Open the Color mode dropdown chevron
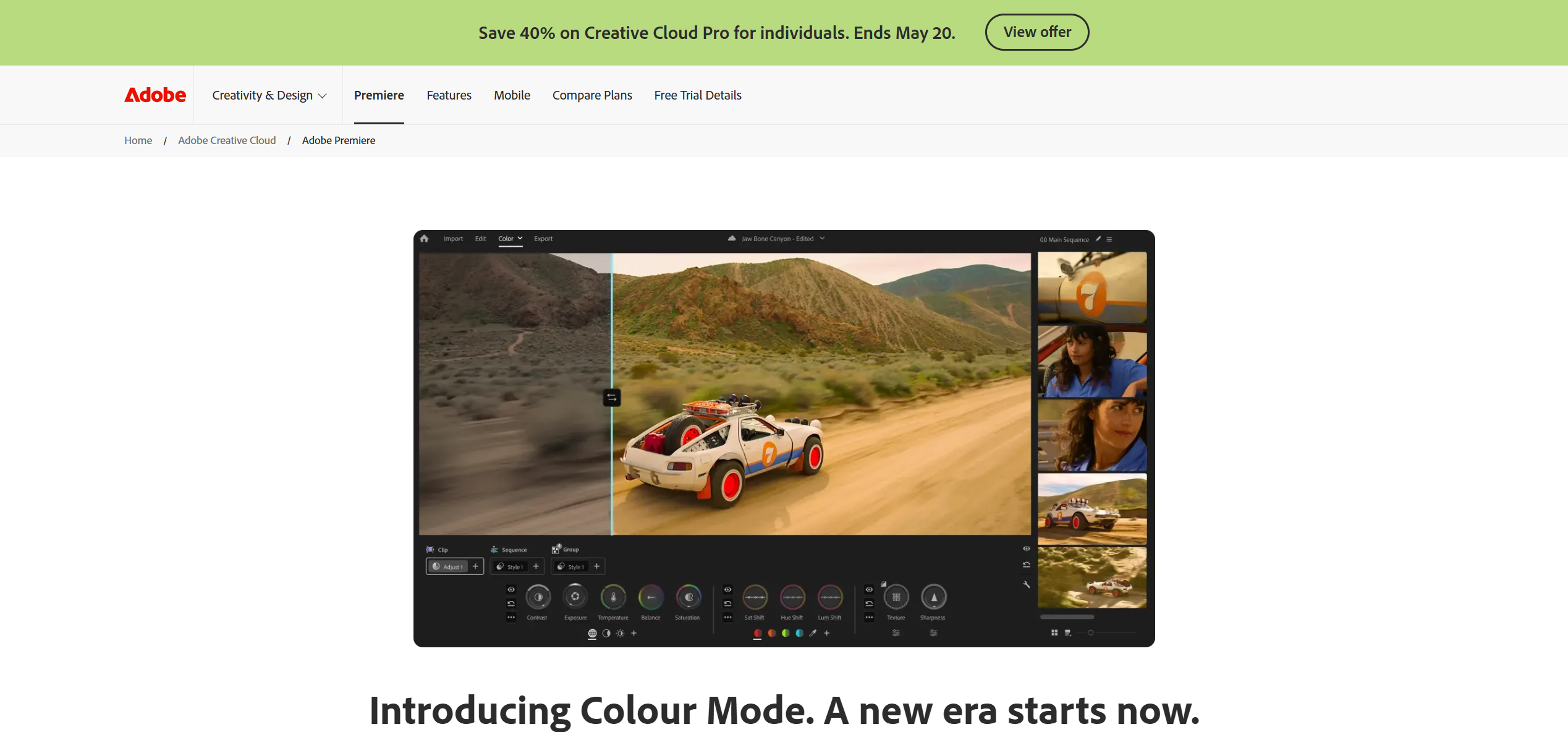This screenshot has width=1568, height=732. click(520, 238)
